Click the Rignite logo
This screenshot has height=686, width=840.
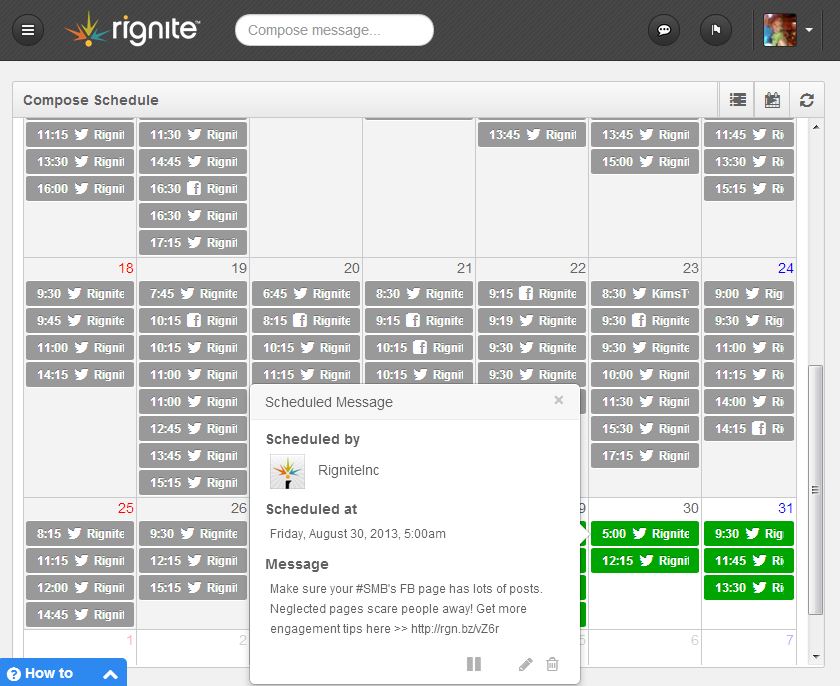click(132, 29)
